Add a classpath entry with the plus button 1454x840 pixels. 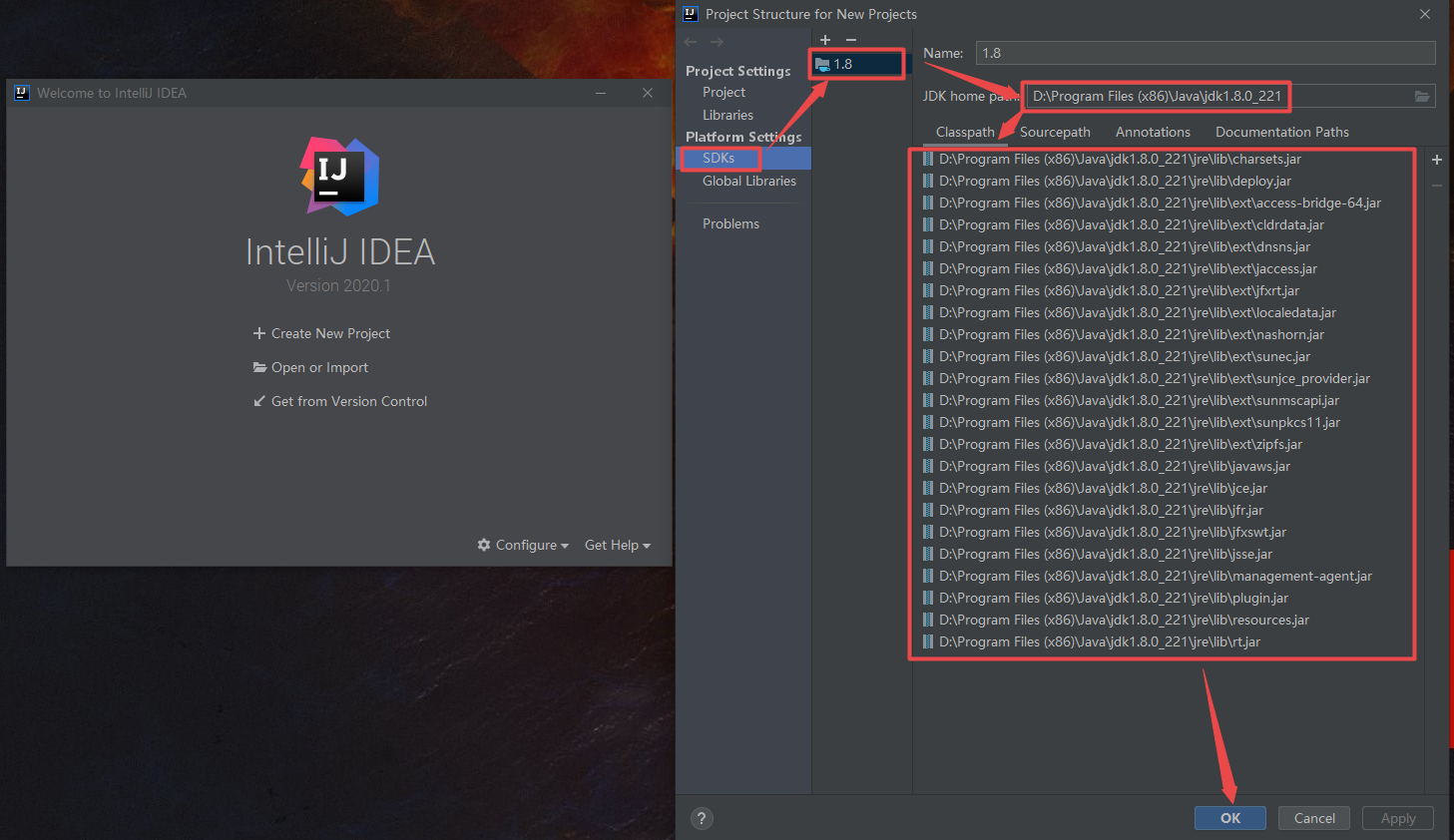coord(1437,160)
